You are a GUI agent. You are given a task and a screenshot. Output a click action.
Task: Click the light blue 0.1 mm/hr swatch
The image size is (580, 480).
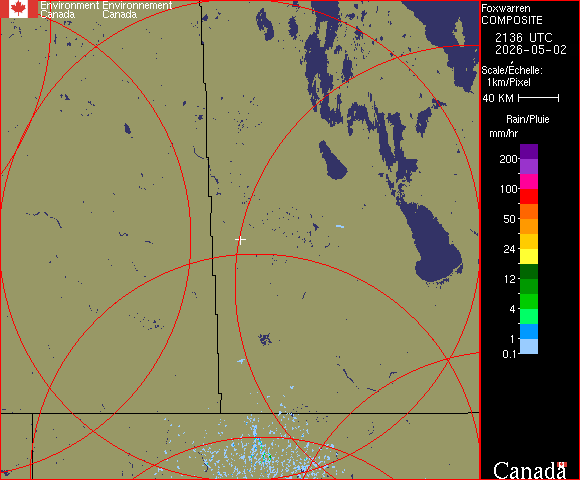[529, 347]
